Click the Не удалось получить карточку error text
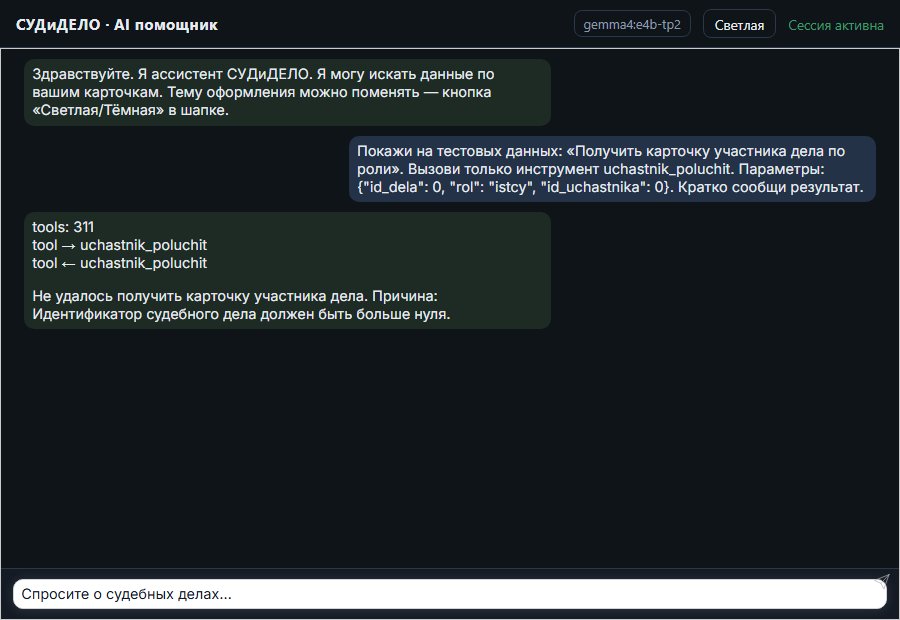 pyautogui.click(x=241, y=305)
